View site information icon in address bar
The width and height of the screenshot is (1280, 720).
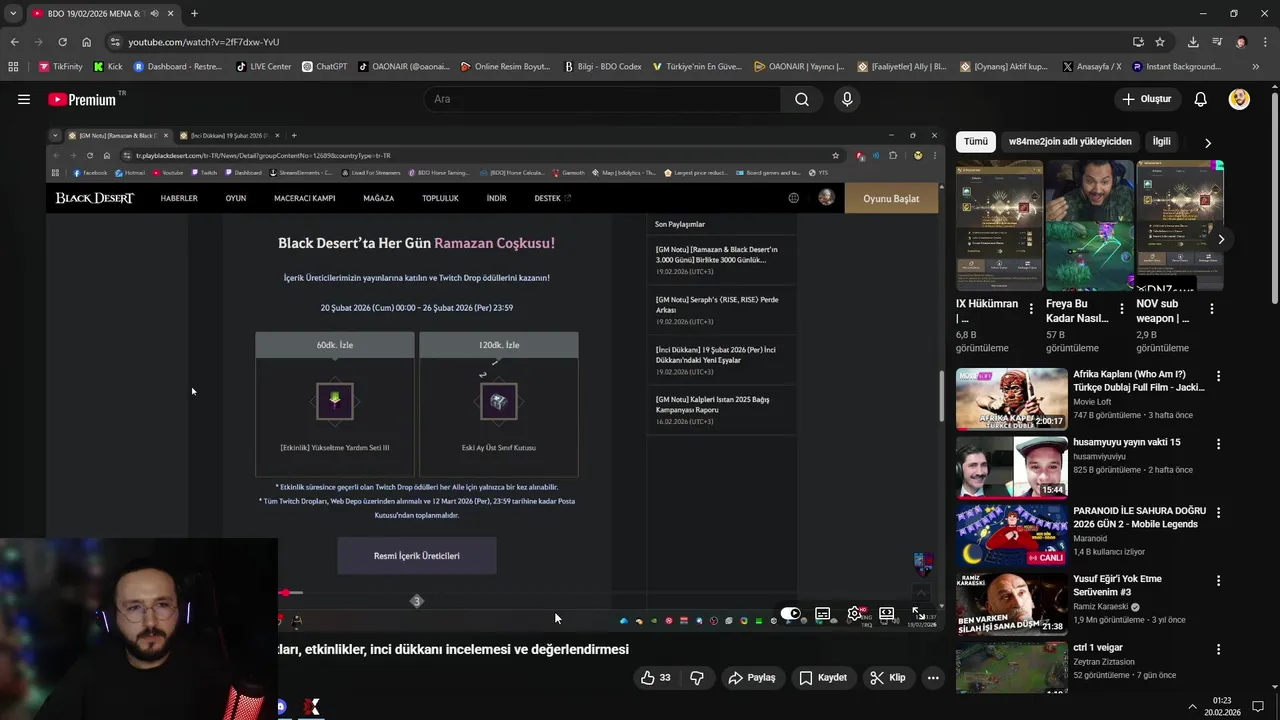click(116, 42)
